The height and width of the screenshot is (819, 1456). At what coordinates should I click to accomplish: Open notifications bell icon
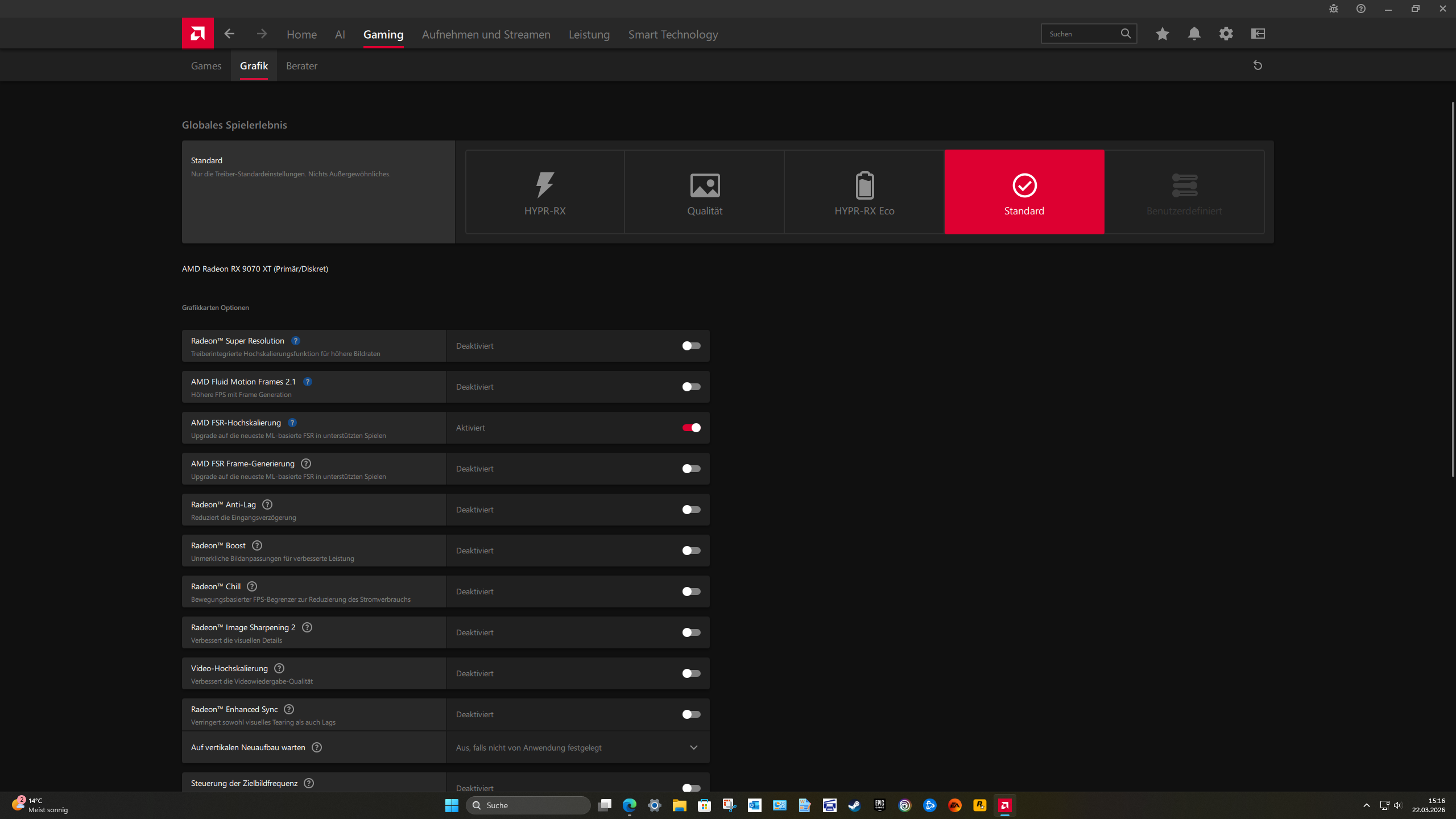[x=1194, y=34]
